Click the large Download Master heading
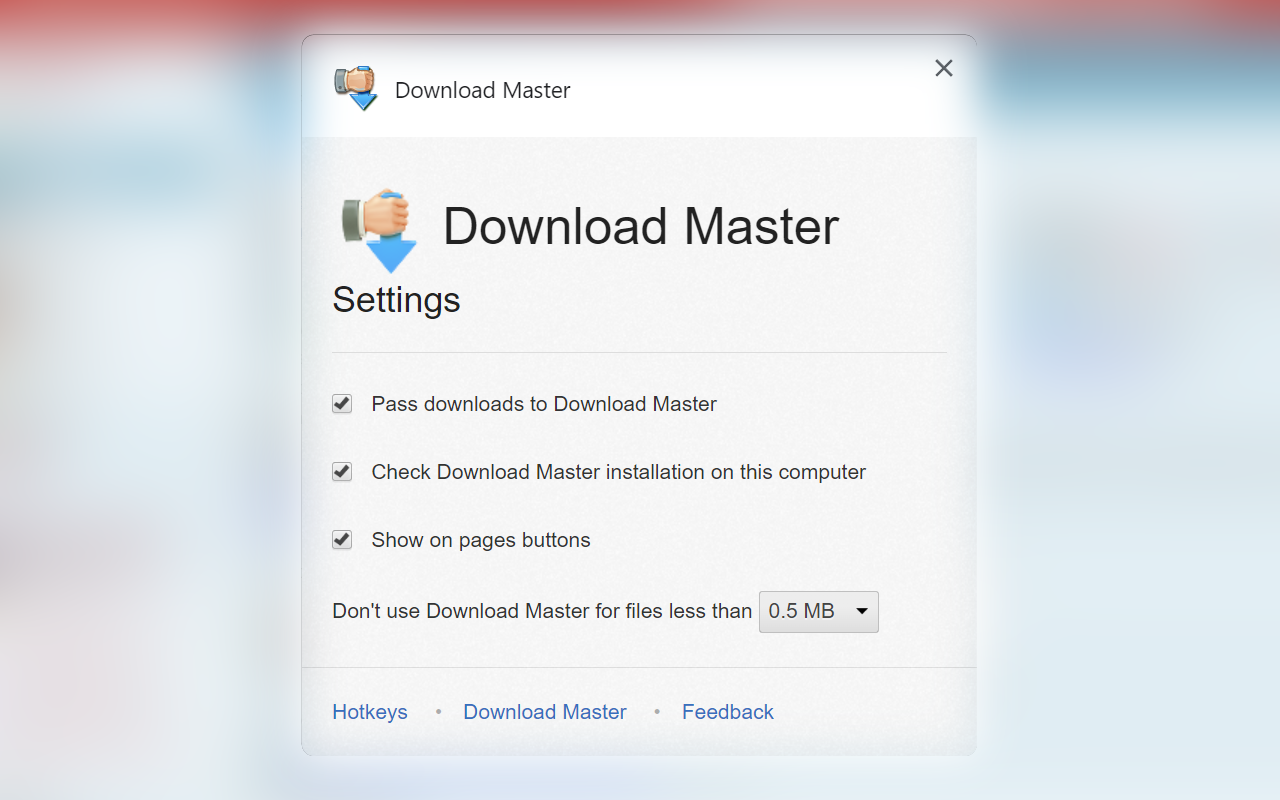This screenshot has width=1280, height=800. click(x=641, y=226)
